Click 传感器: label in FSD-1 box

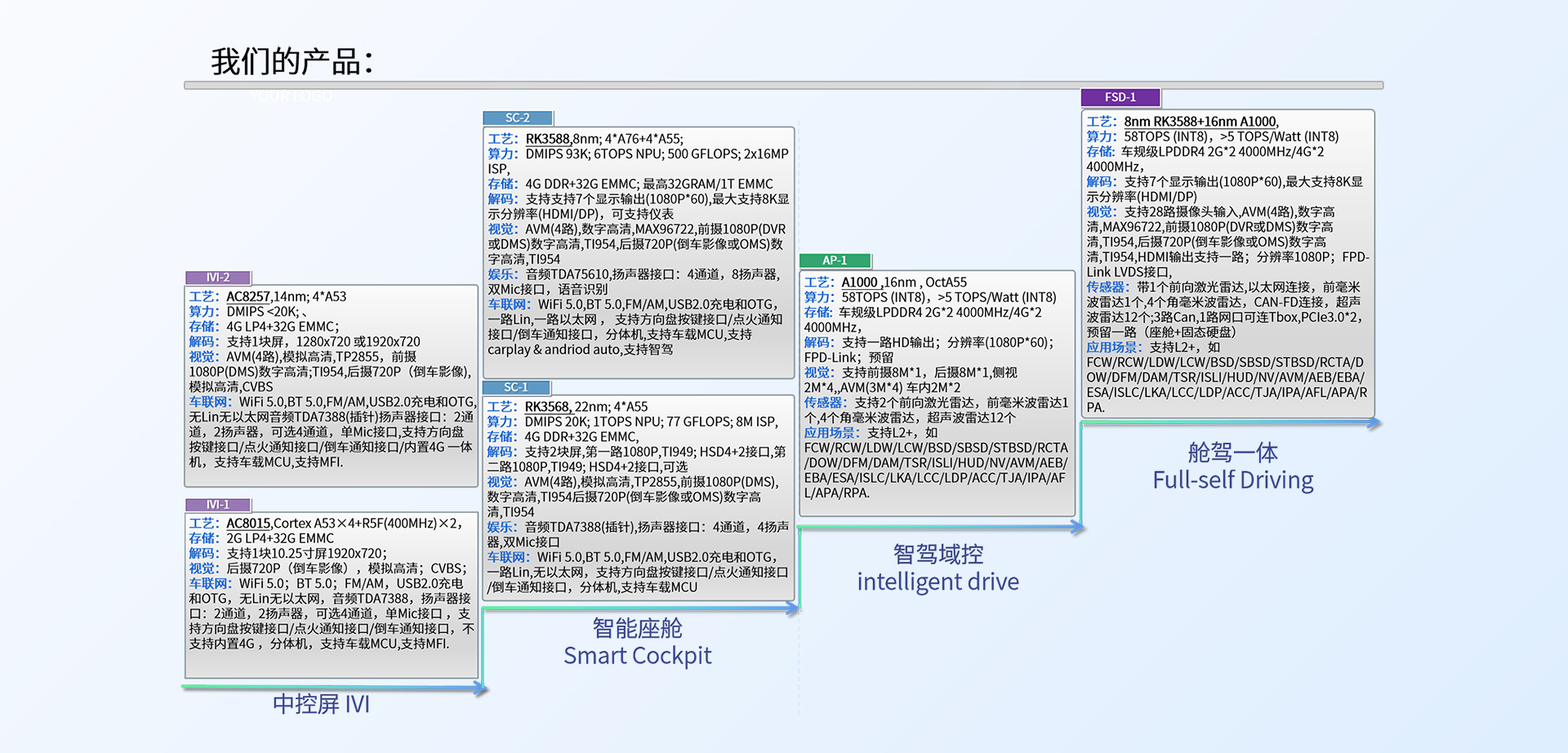(x=1108, y=287)
